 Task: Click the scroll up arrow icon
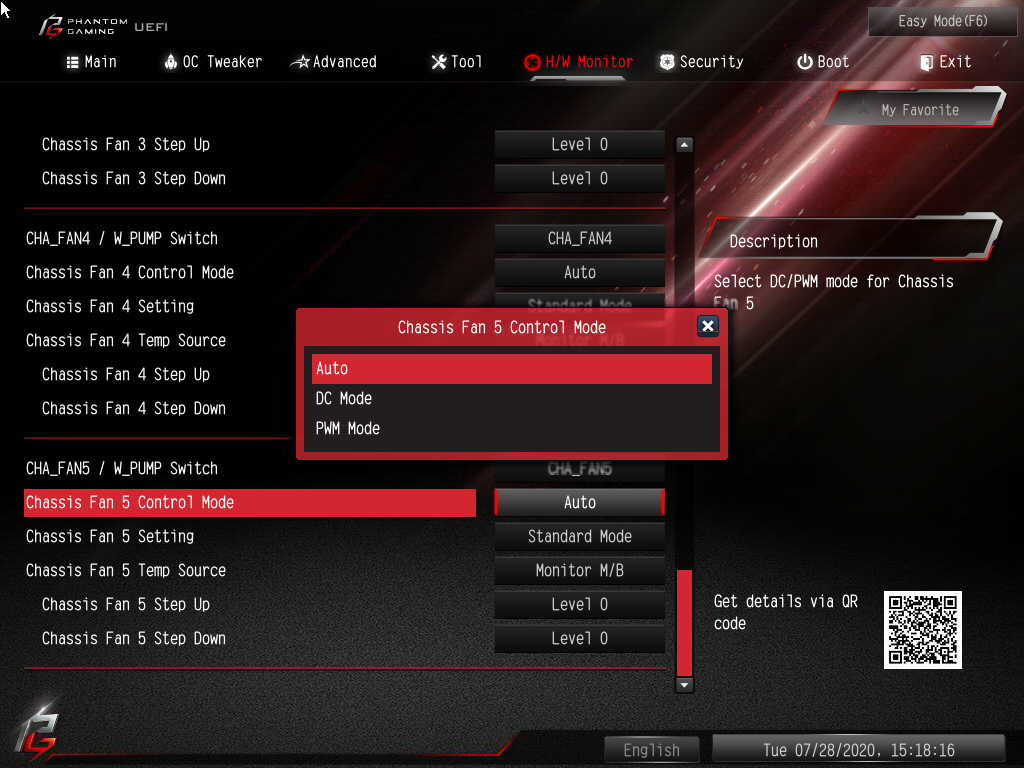click(x=684, y=144)
